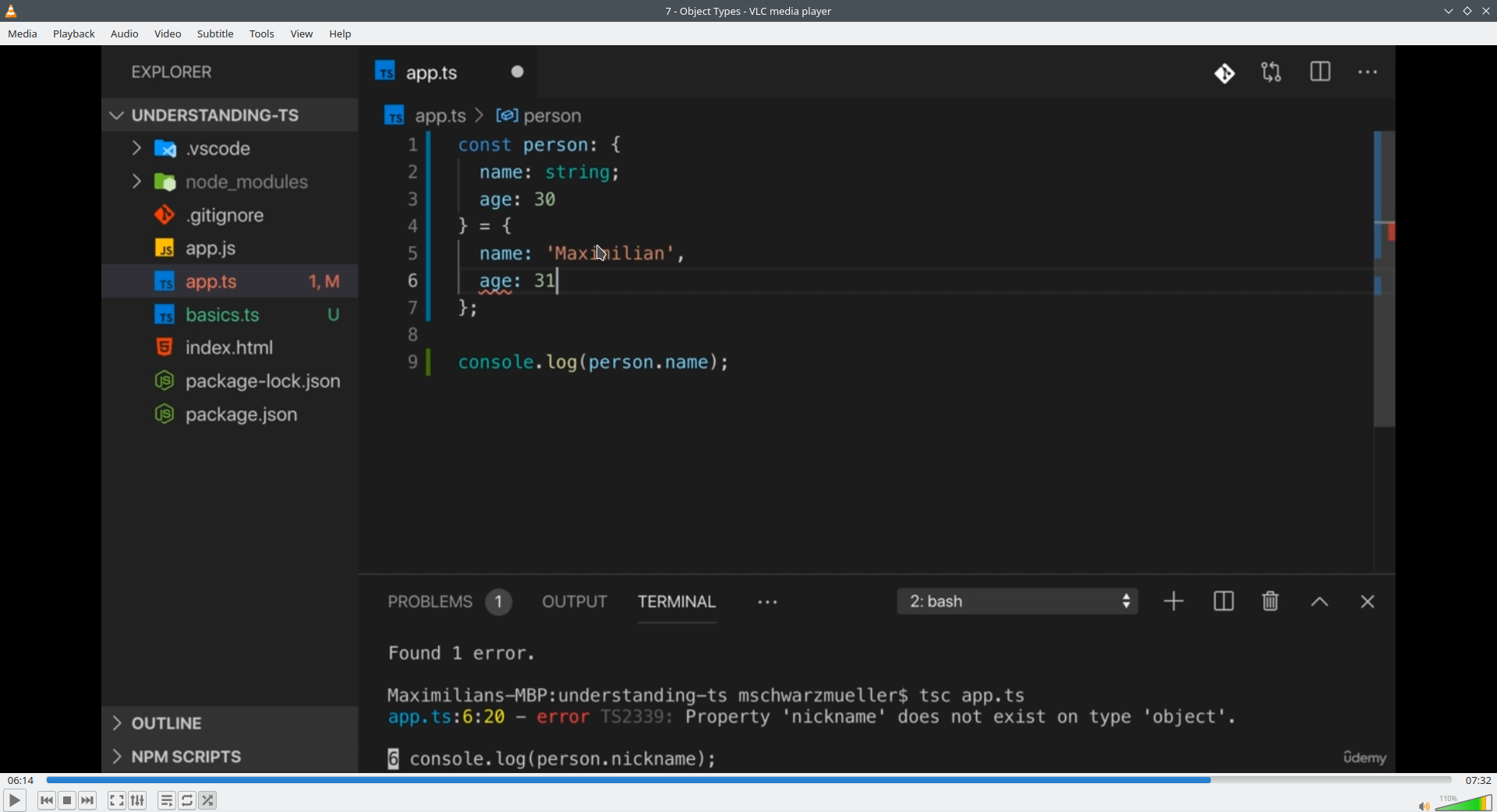Click the Play button in VLC controls
Screen dimensions: 1497x812
point(14,800)
